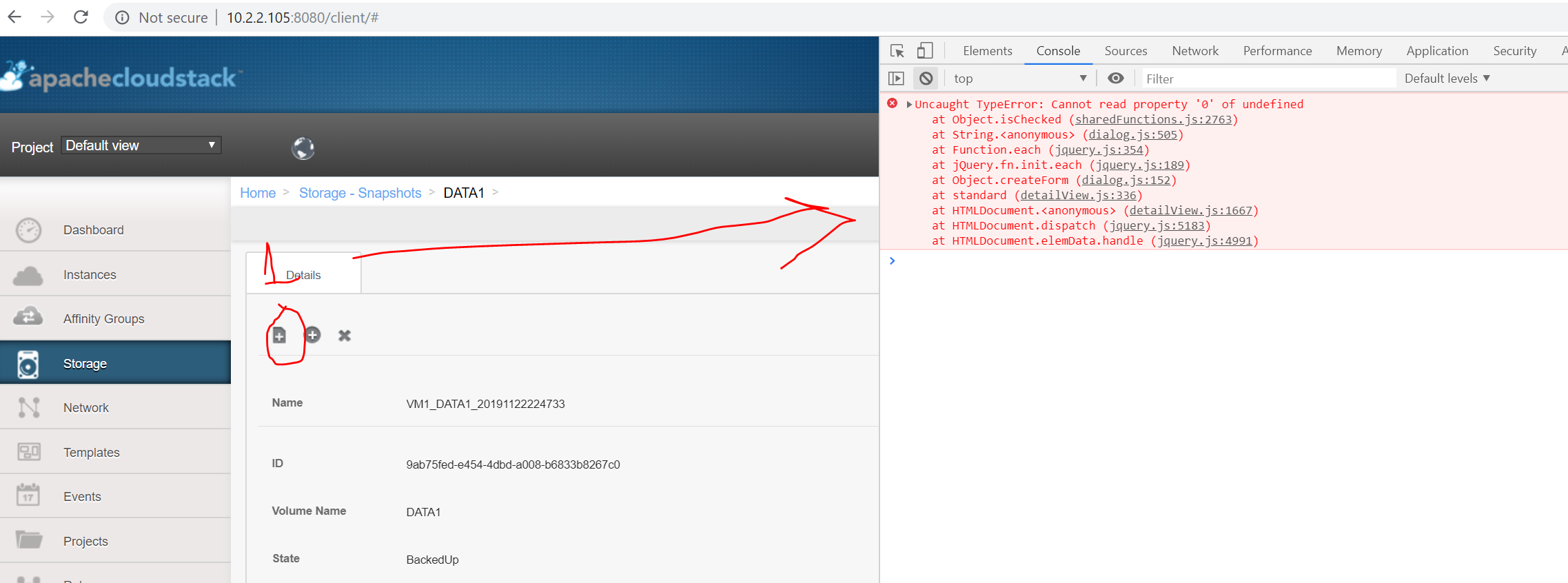Go to Home breadcrumb link
The image size is (1568, 583).
258,193
